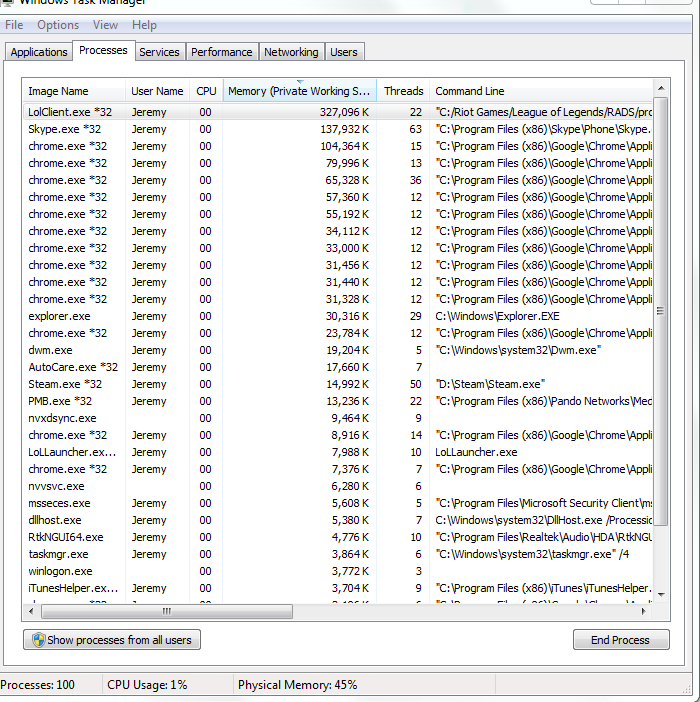Switch to the Services tab
Viewport: 700px width, 702px height.
click(x=159, y=52)
